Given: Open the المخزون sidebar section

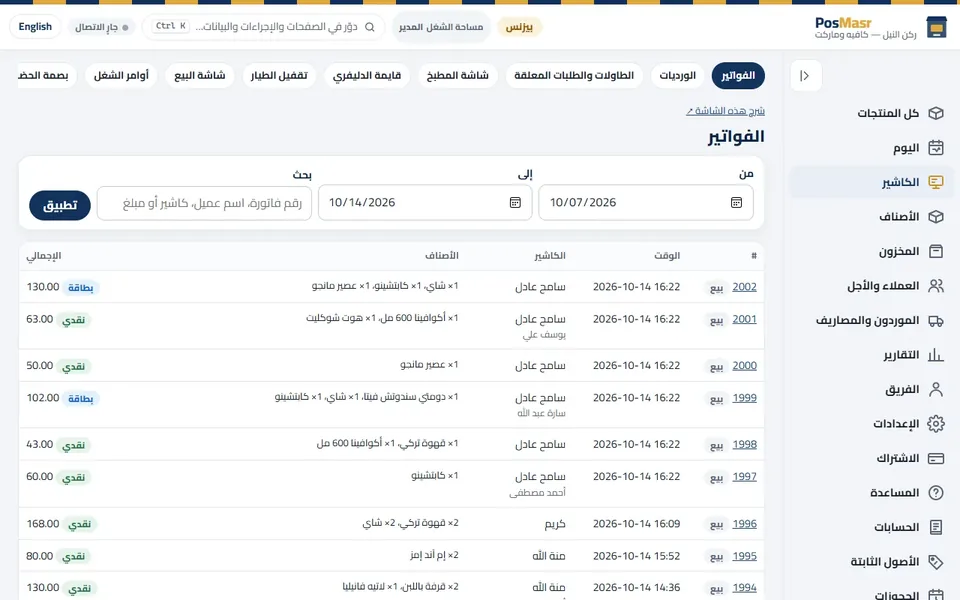Looking at the screenshot, I should click(872, 251).
